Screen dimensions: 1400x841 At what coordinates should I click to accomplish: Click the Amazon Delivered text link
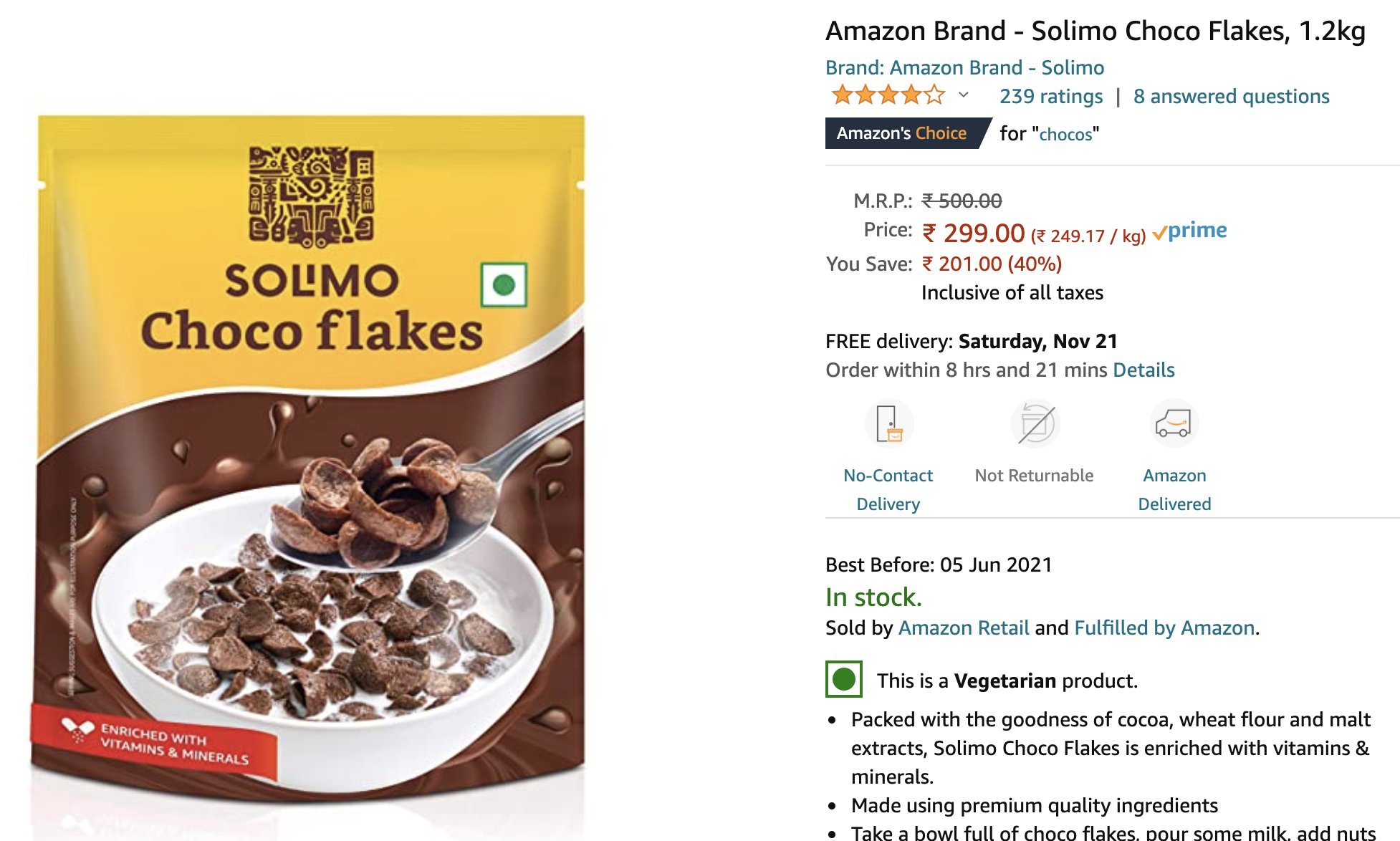pyautogui.click(x=1174, y=489)
